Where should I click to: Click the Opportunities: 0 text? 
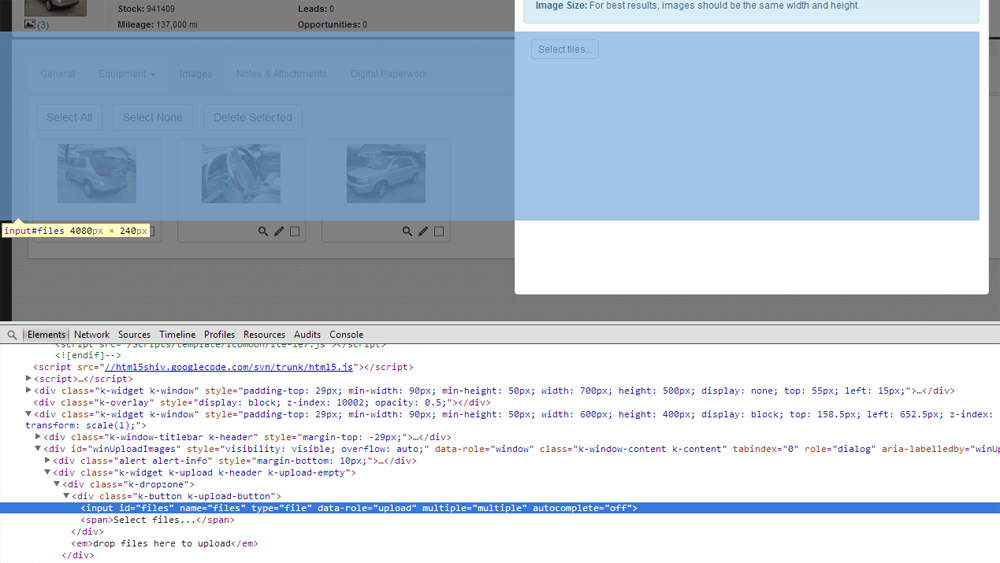point(332,25)
